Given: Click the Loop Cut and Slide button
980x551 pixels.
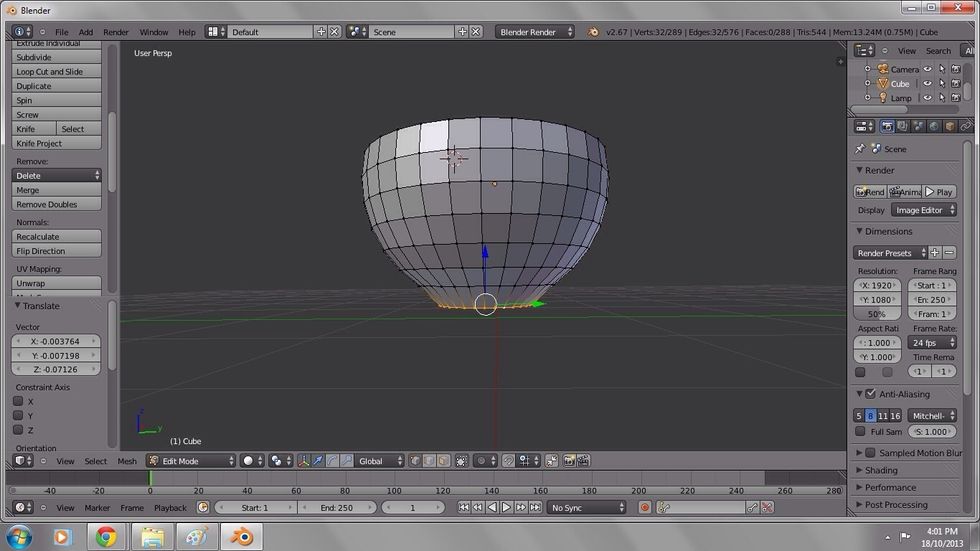Looking at the screenshot, I should point(56,71).
